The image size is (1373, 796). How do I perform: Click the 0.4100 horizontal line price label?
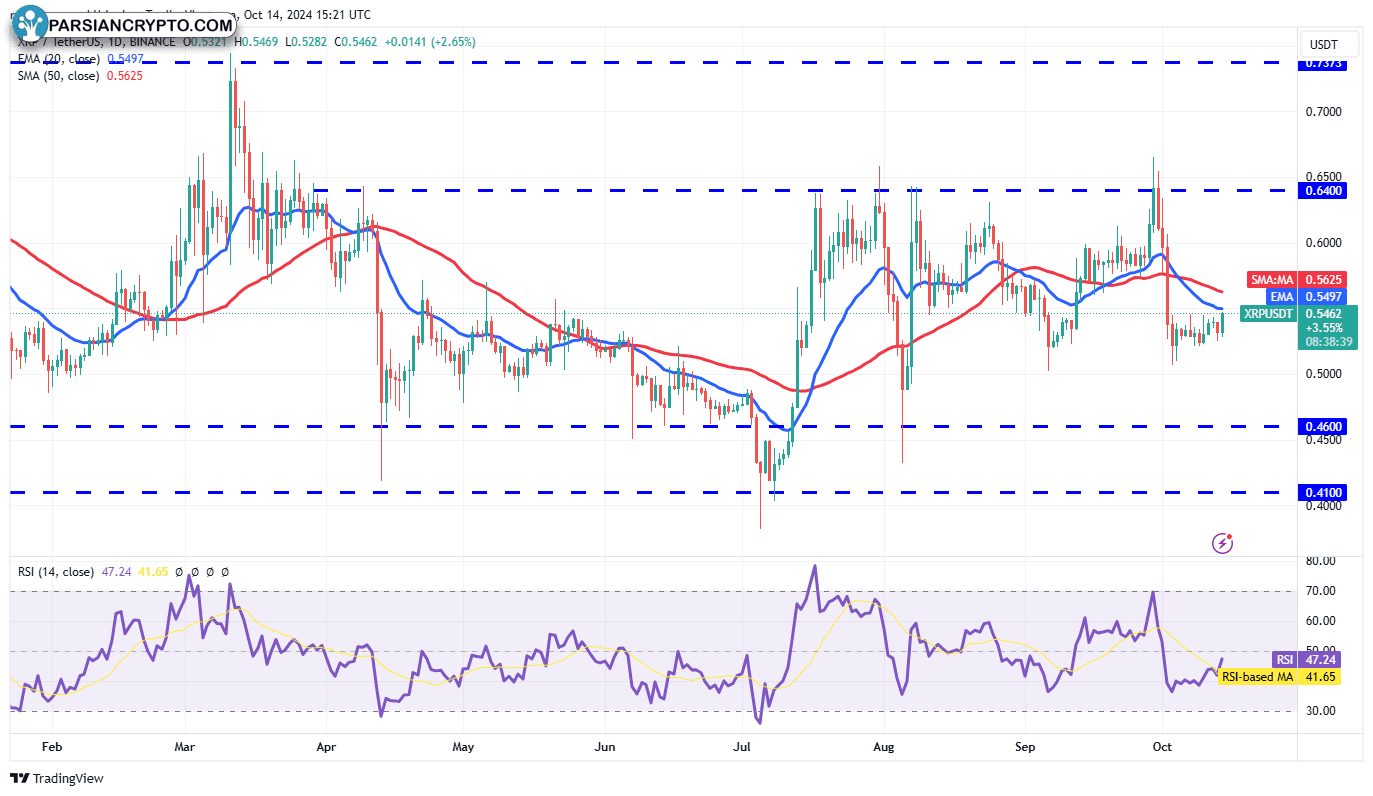tap(1323, 492)
